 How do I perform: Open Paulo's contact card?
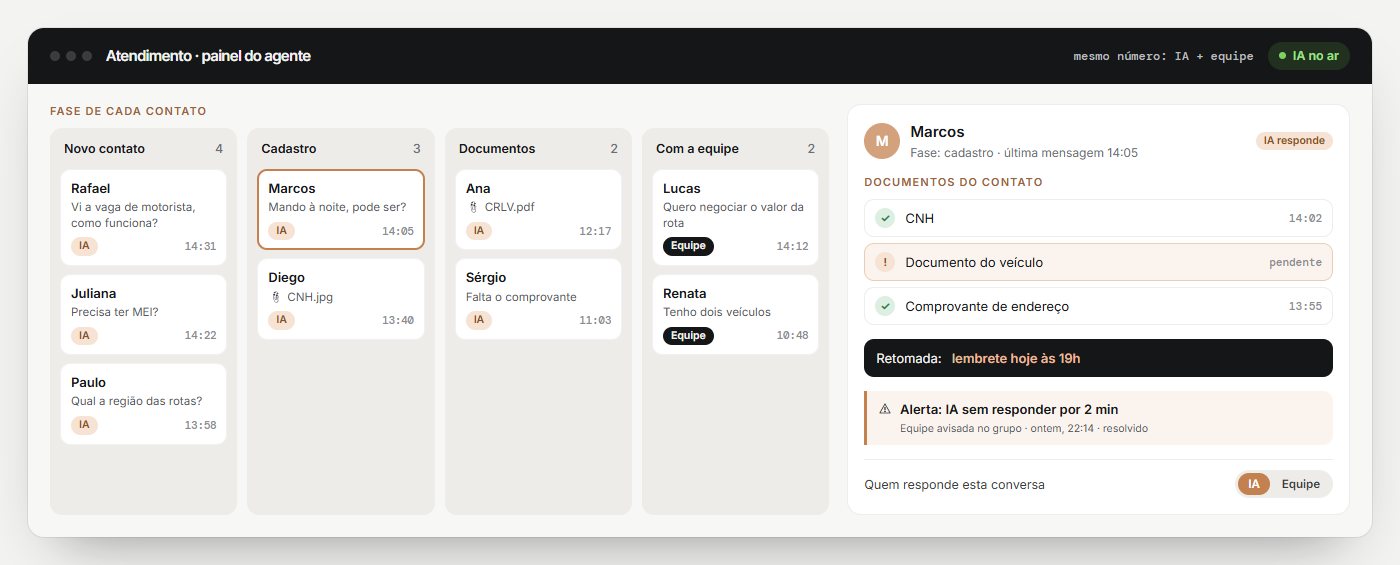point(143,403)
